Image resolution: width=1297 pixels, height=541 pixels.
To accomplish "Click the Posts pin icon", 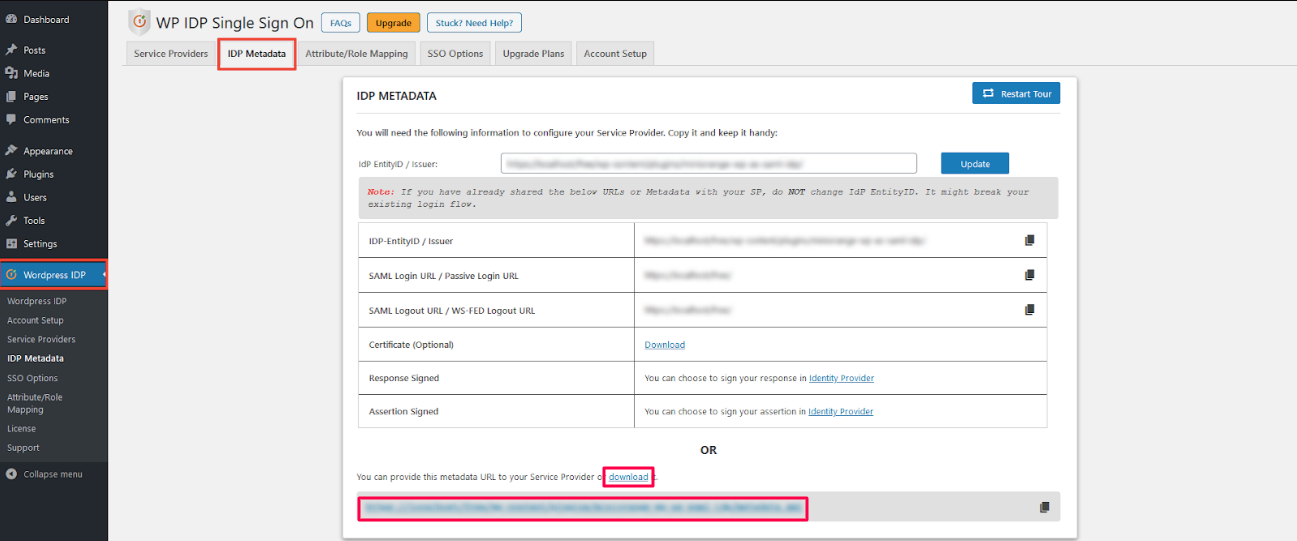I will [x=11, y=50].
